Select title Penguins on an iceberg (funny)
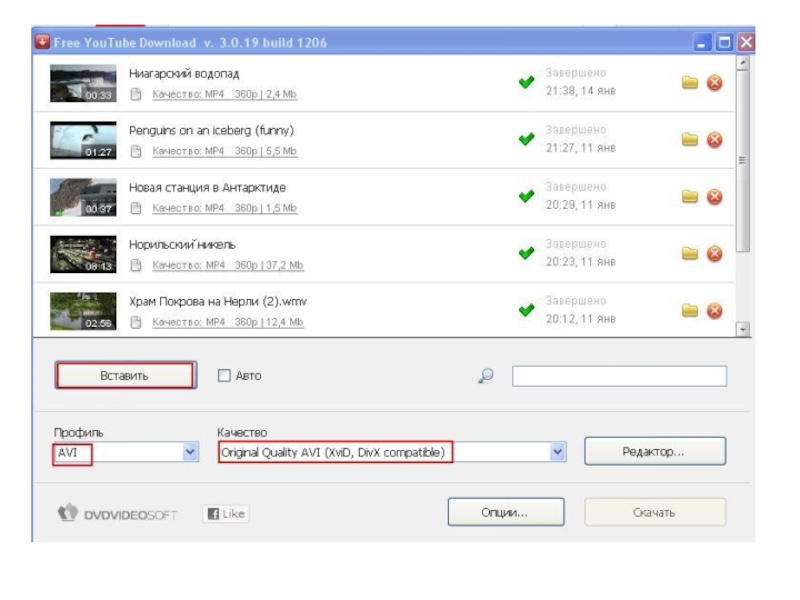The width and height of the screenshot is (800, 600). (x=211, y=131)
